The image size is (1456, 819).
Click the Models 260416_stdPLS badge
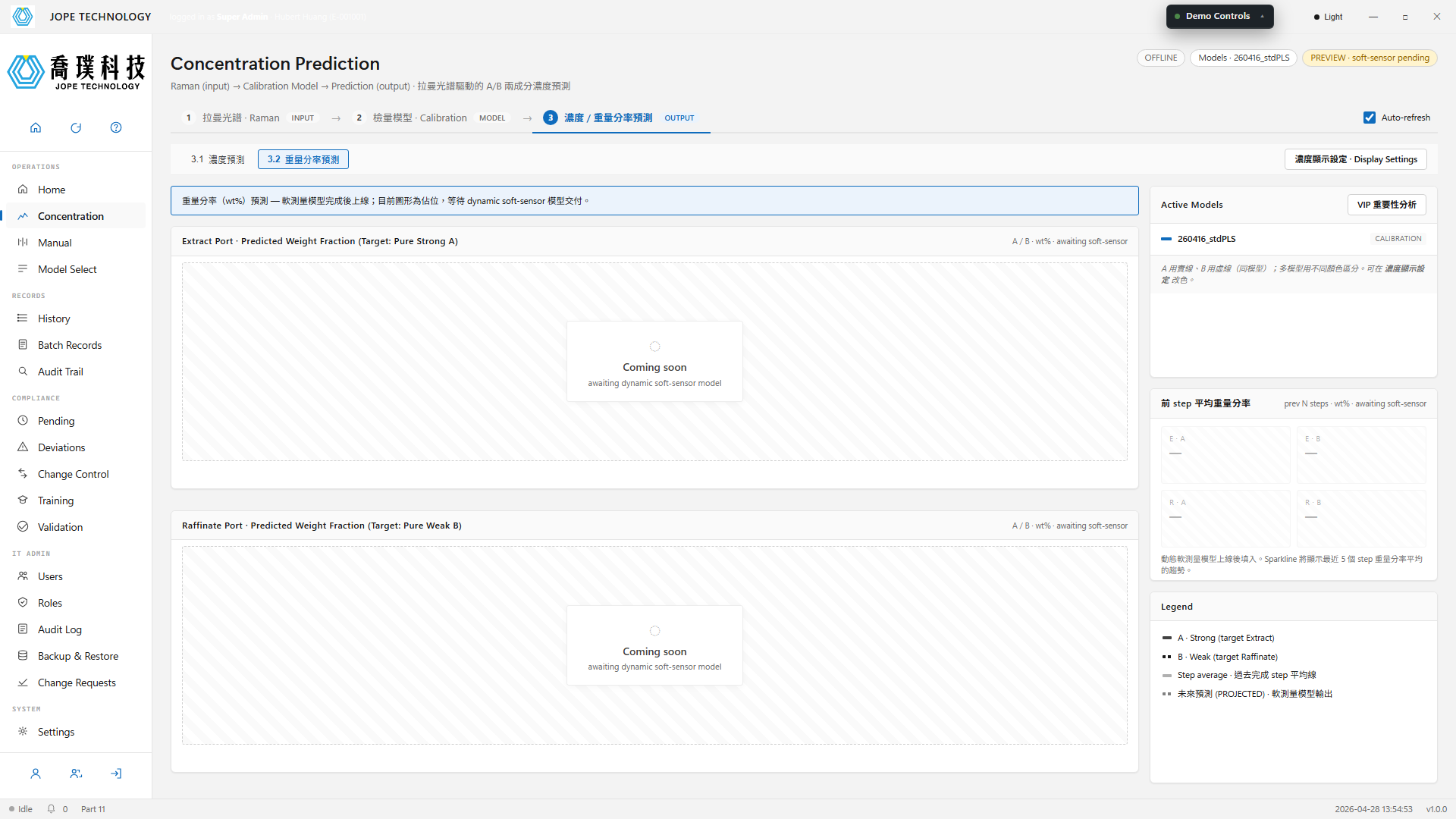click(1244, 58)
